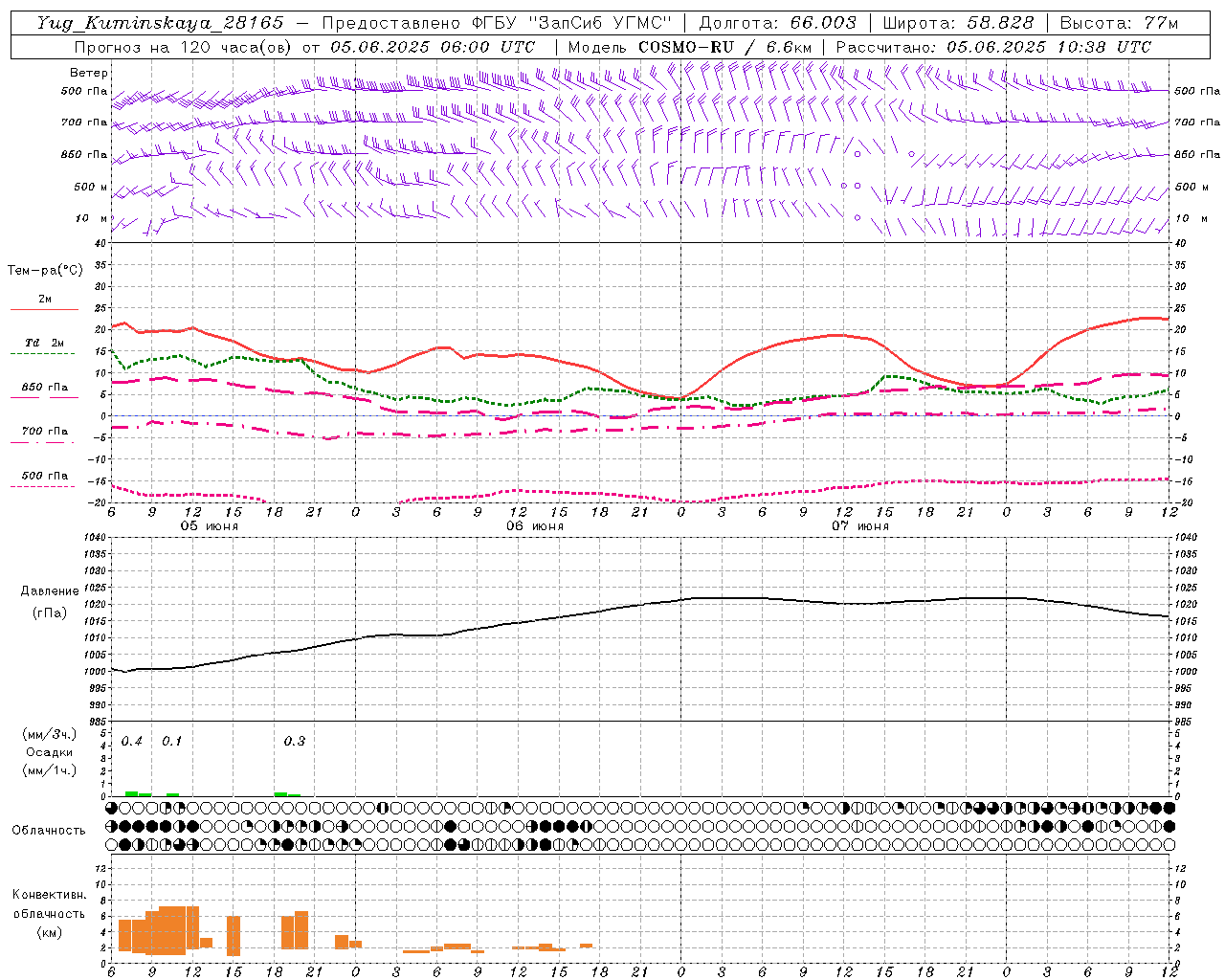
Task: Click the '(мм/1ч.)' unit label
Action: pyautogui.click(x=49, y=770)
